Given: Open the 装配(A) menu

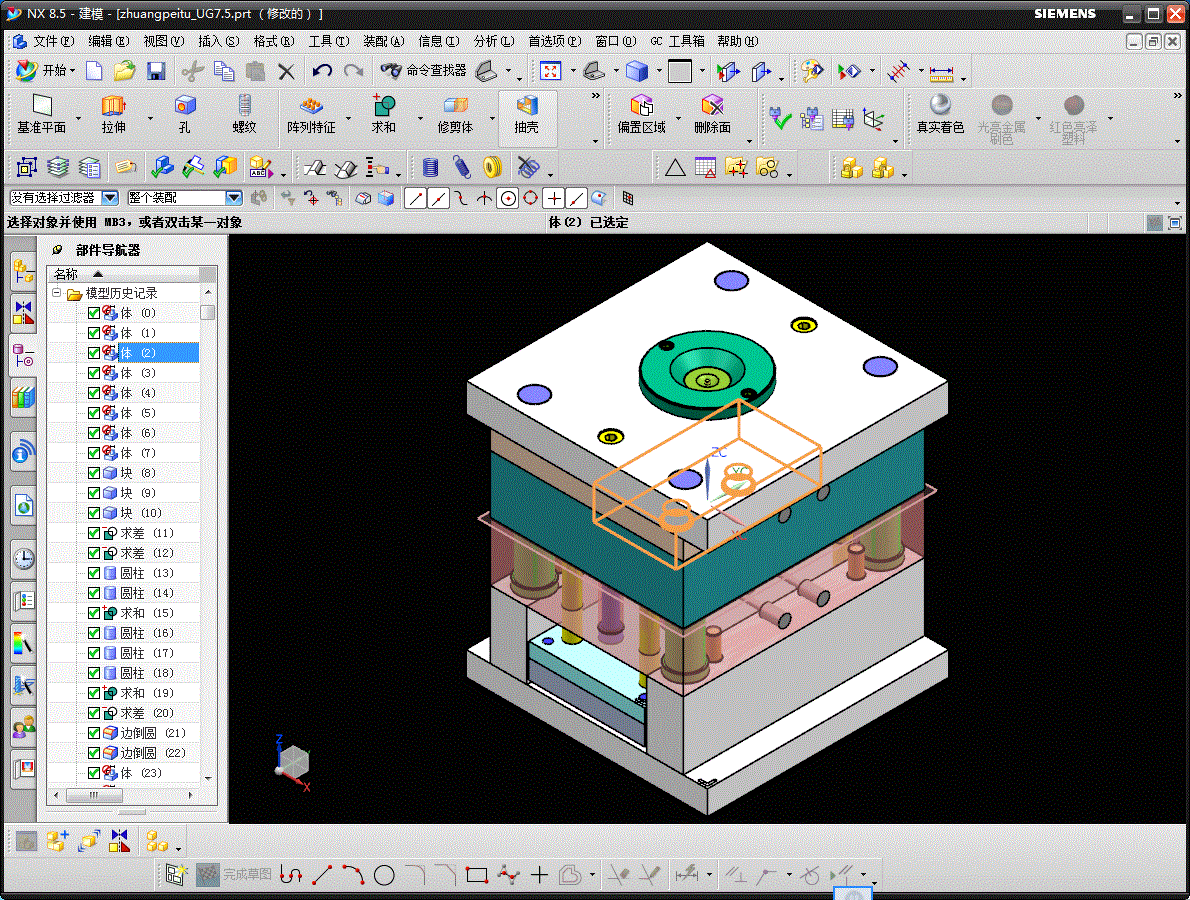Looking at the screenshot, I should pyautogui.click(x=383, y=41).
